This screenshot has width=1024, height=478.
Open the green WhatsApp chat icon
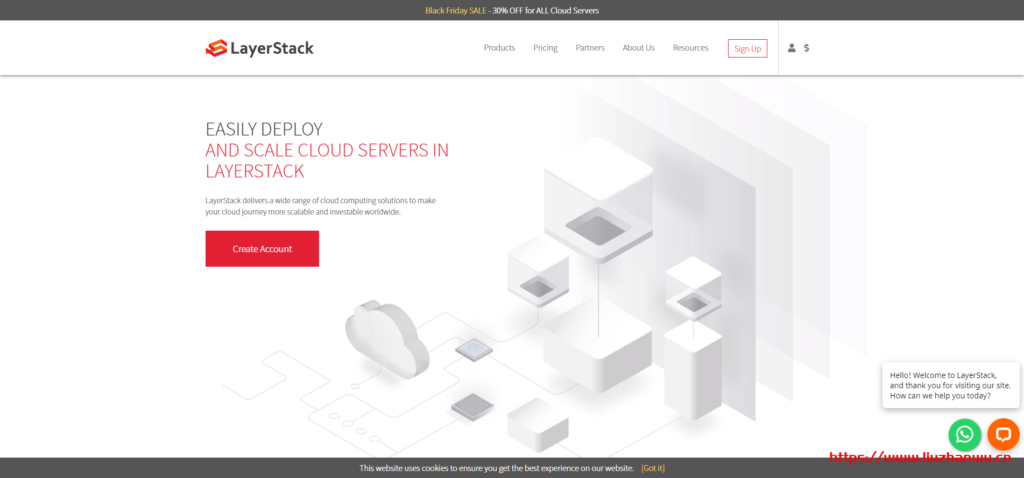964,434
